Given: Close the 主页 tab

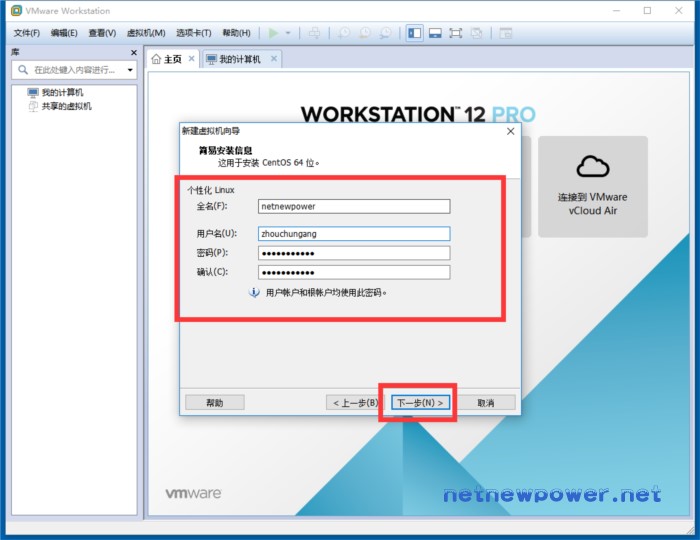Looking at the screenshot, I should 191,58.
